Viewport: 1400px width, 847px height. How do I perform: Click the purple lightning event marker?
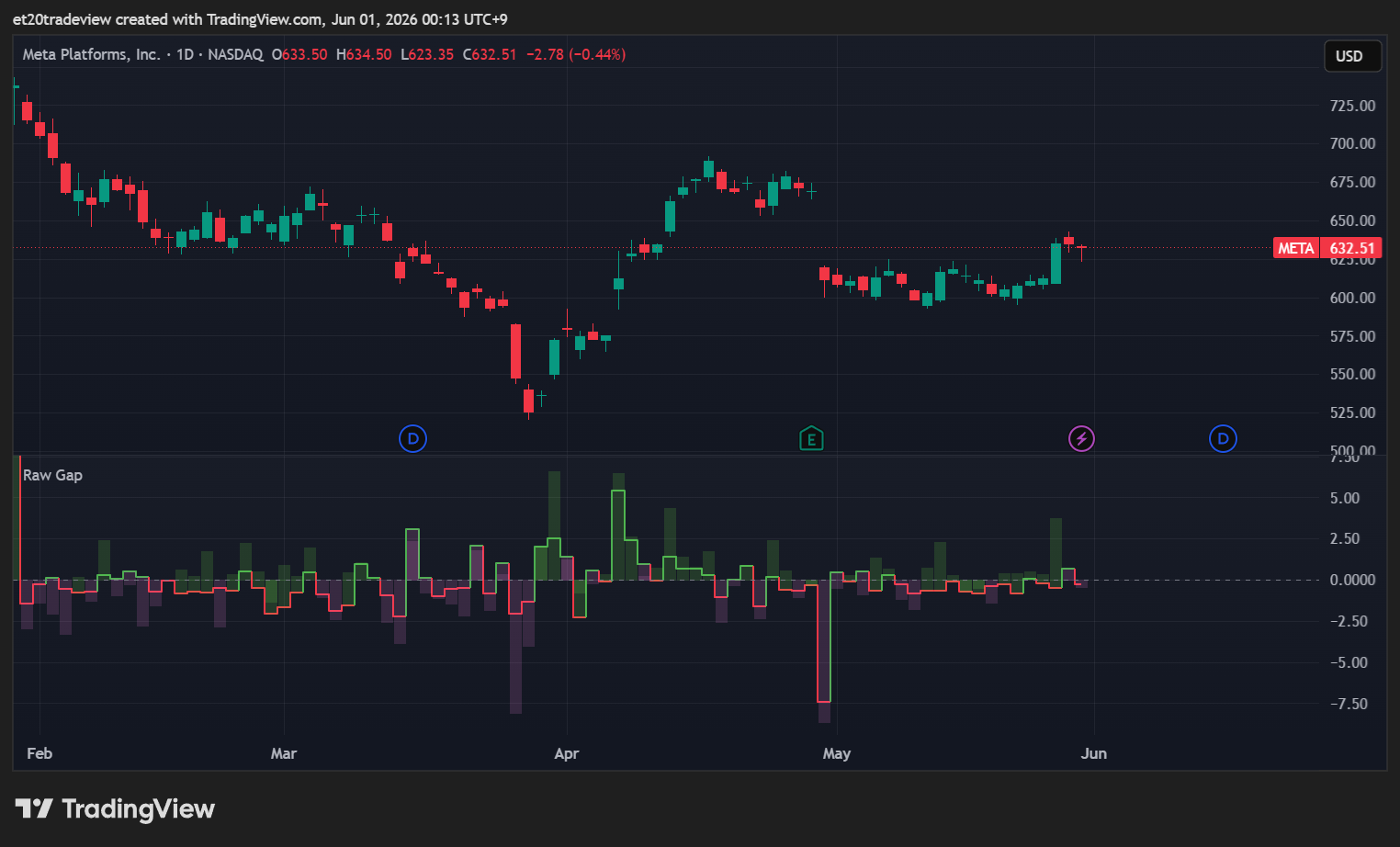click(1081, 439)
